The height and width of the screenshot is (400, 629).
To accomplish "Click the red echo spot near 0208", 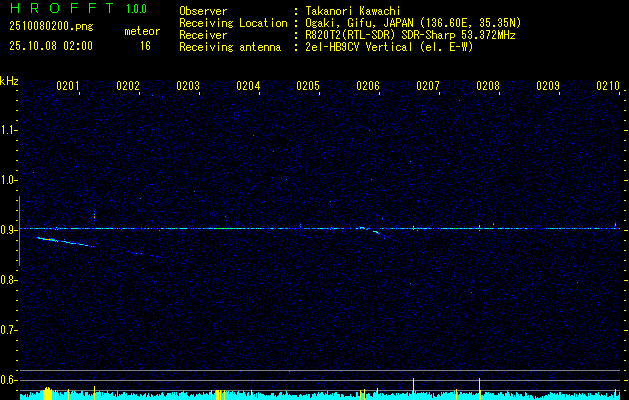I will pos(479,227).
